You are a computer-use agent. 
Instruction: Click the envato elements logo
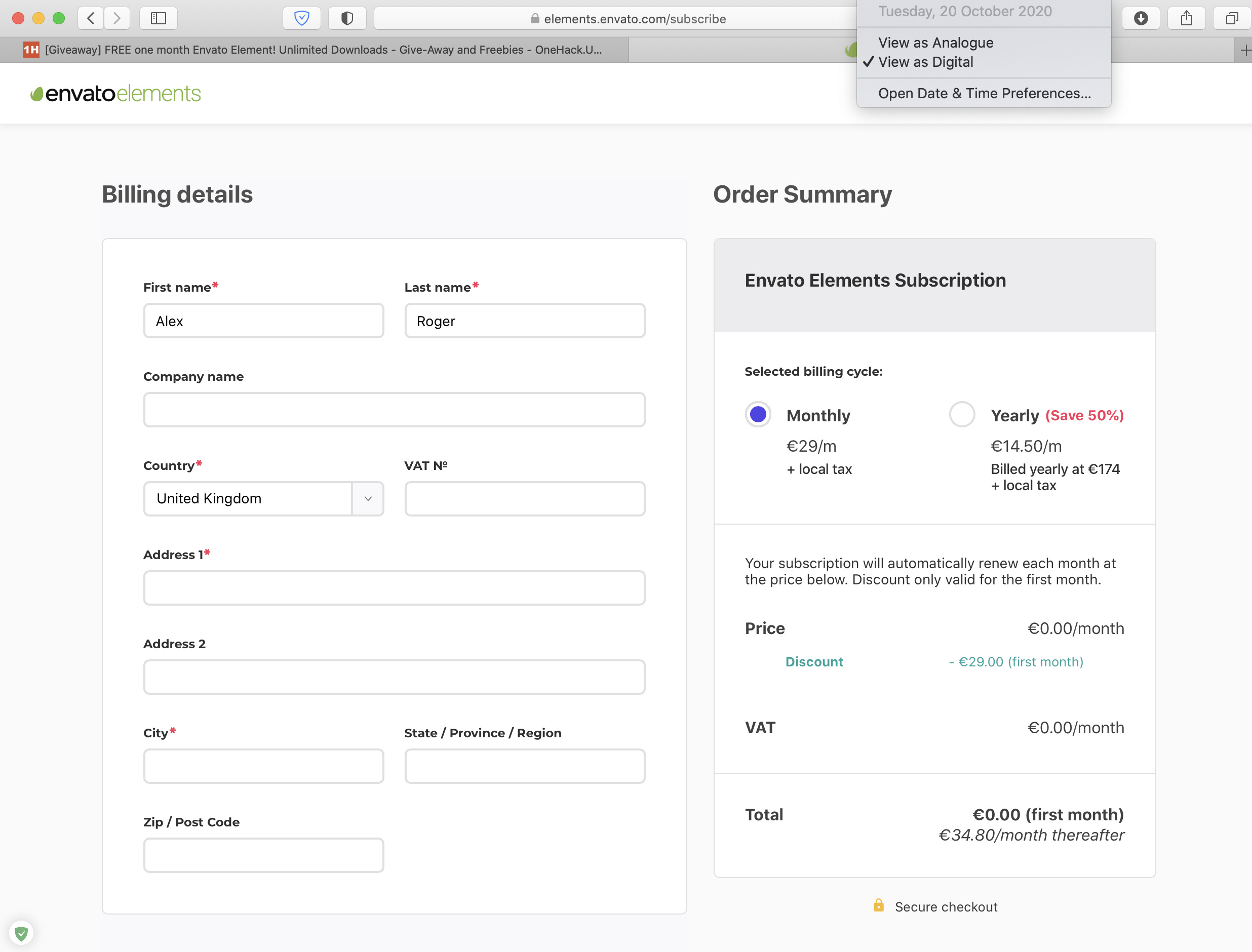point(115,94)
